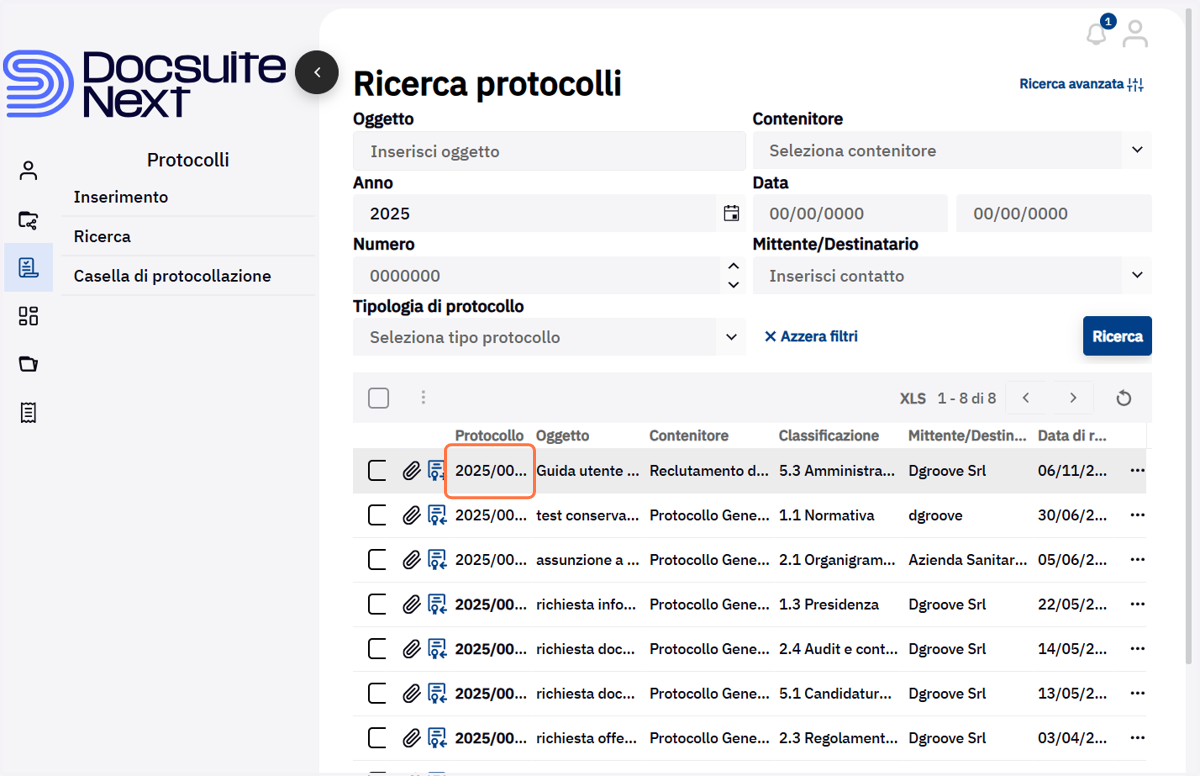Open the row menu for Guida utente row

tap(1137, 470)
